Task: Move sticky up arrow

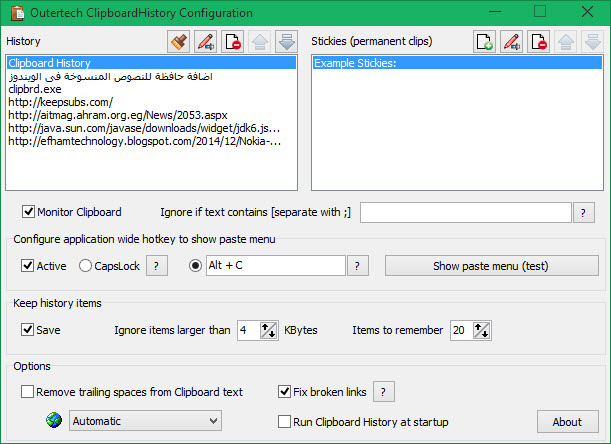Action: 565,41
